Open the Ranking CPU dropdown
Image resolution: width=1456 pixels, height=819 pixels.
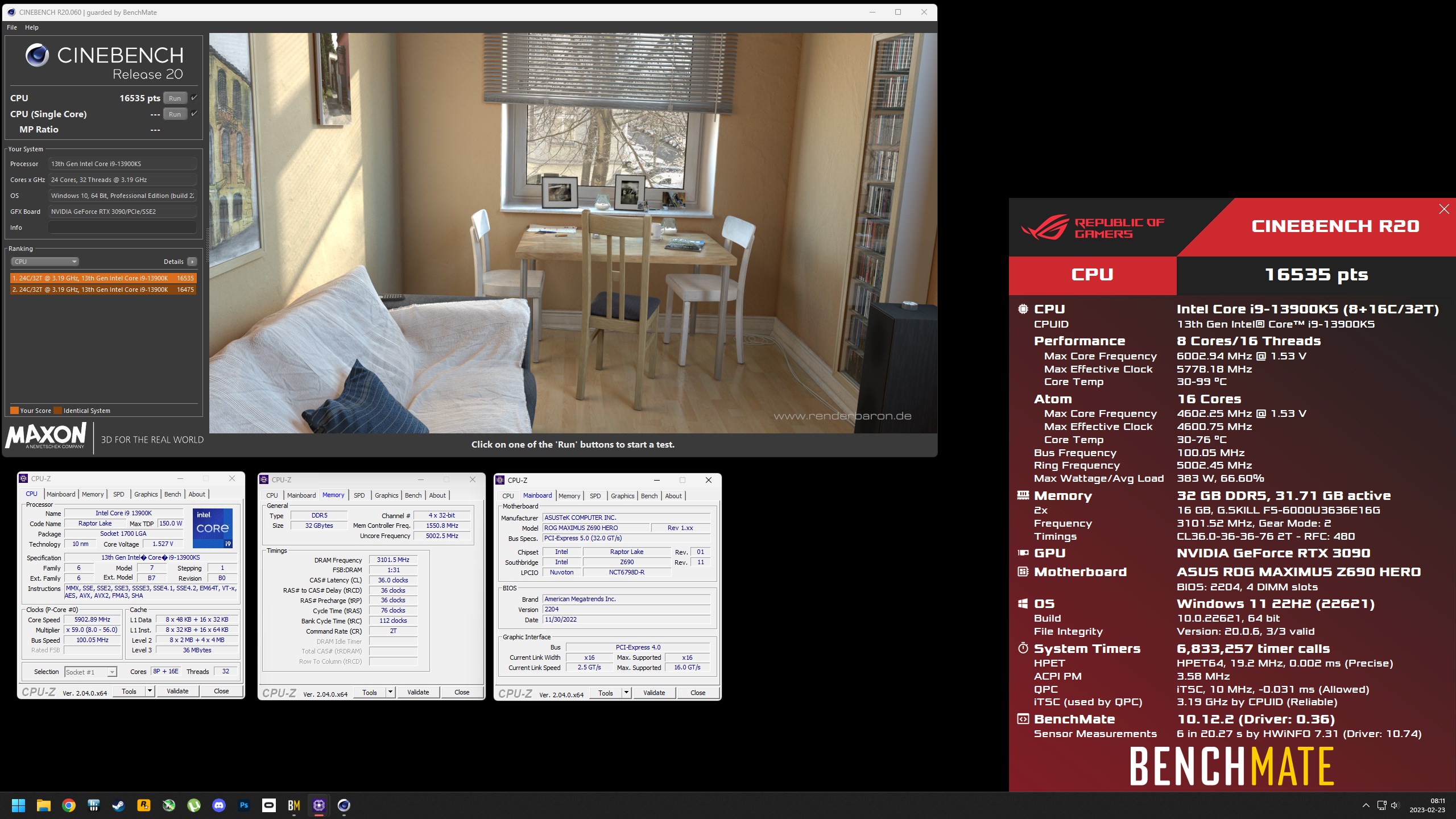44,262
